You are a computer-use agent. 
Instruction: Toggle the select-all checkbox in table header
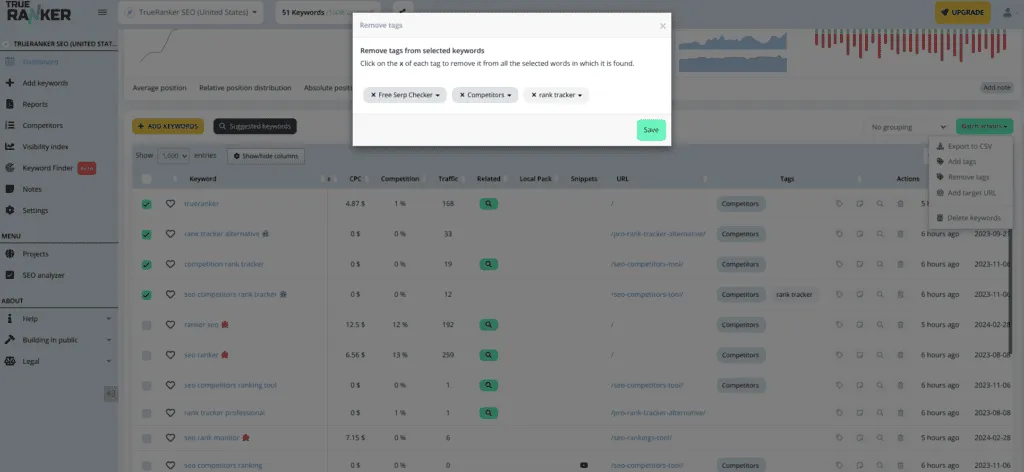(x=146, y=179)
